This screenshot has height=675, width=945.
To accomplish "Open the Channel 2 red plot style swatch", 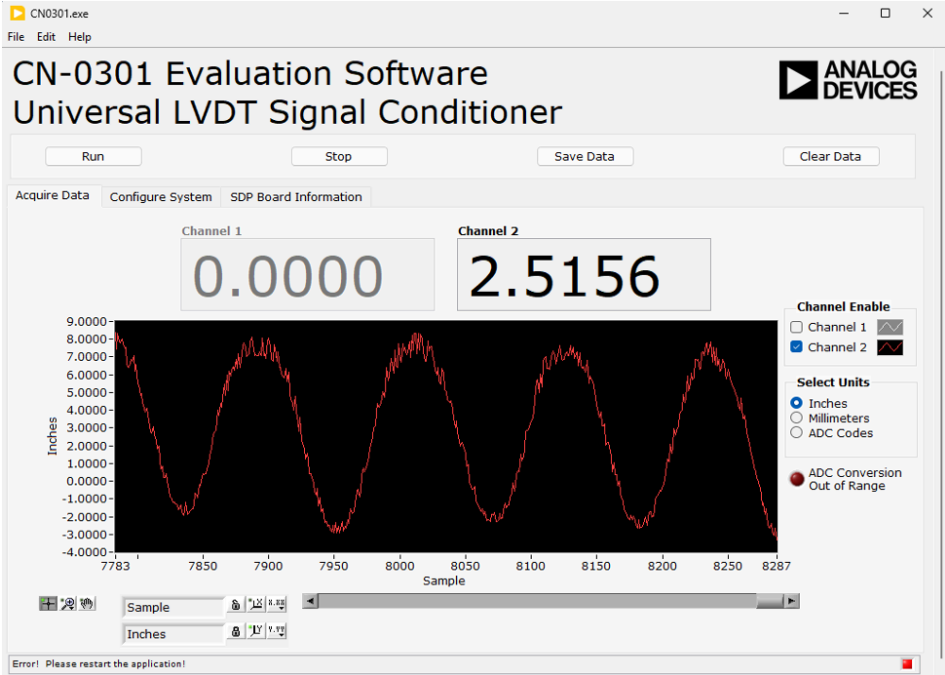I will 890,347.
